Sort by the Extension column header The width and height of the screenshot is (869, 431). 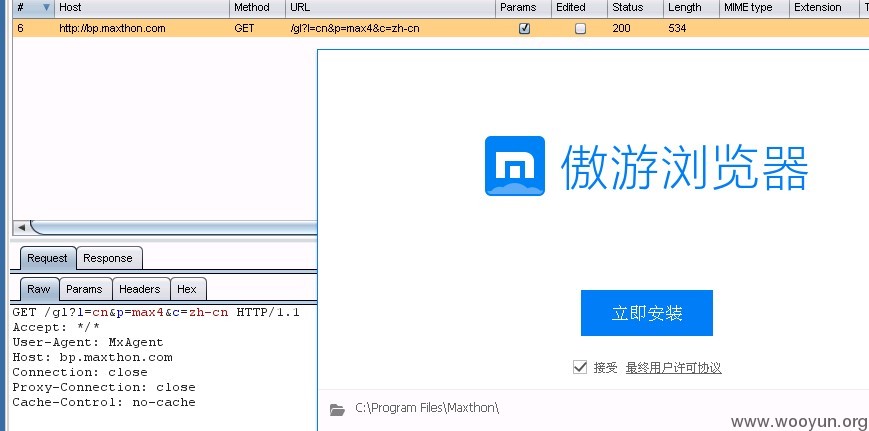tap(824, 8)
